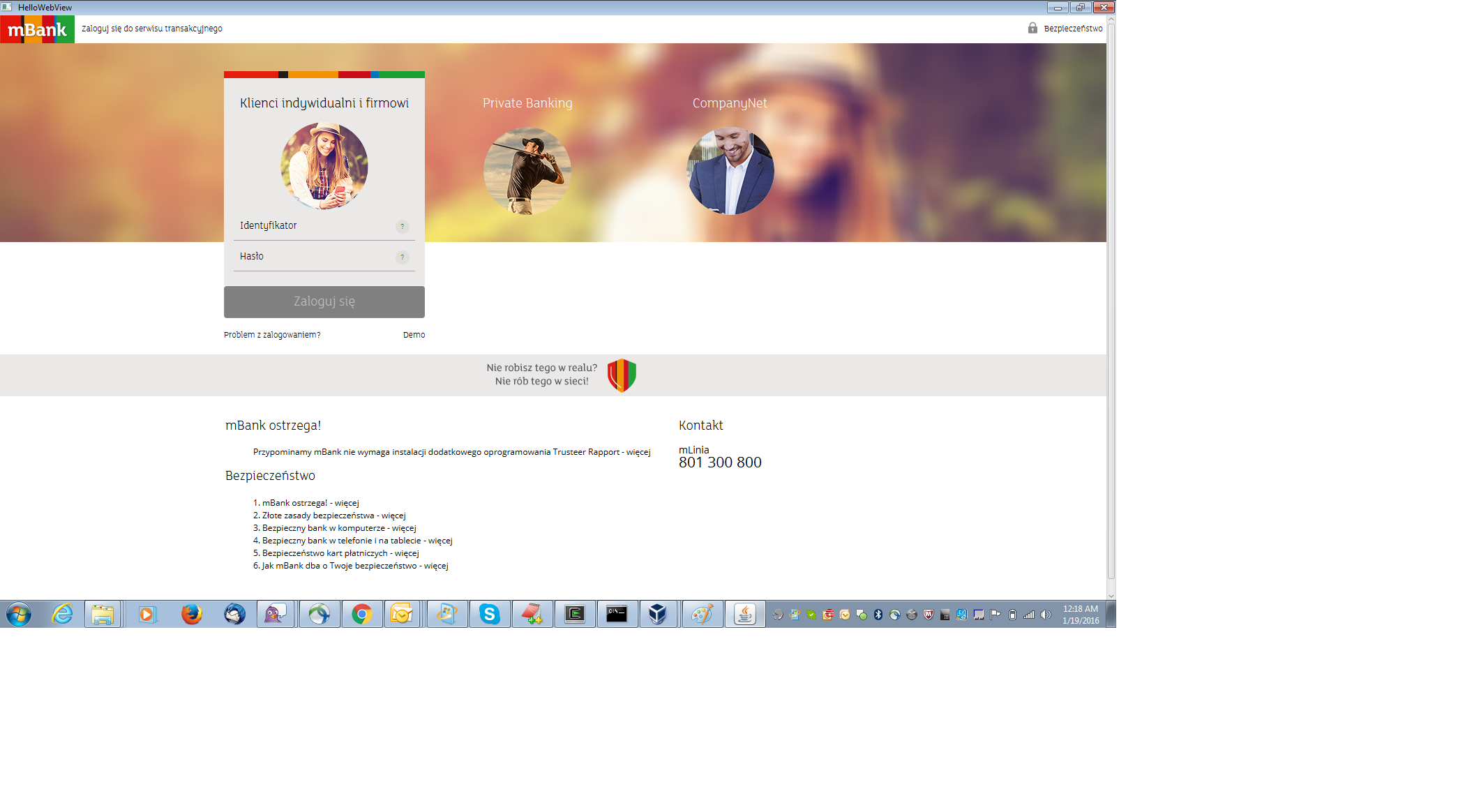
Task: Switch to Private Banking tab
Action: tap(527, 103)
